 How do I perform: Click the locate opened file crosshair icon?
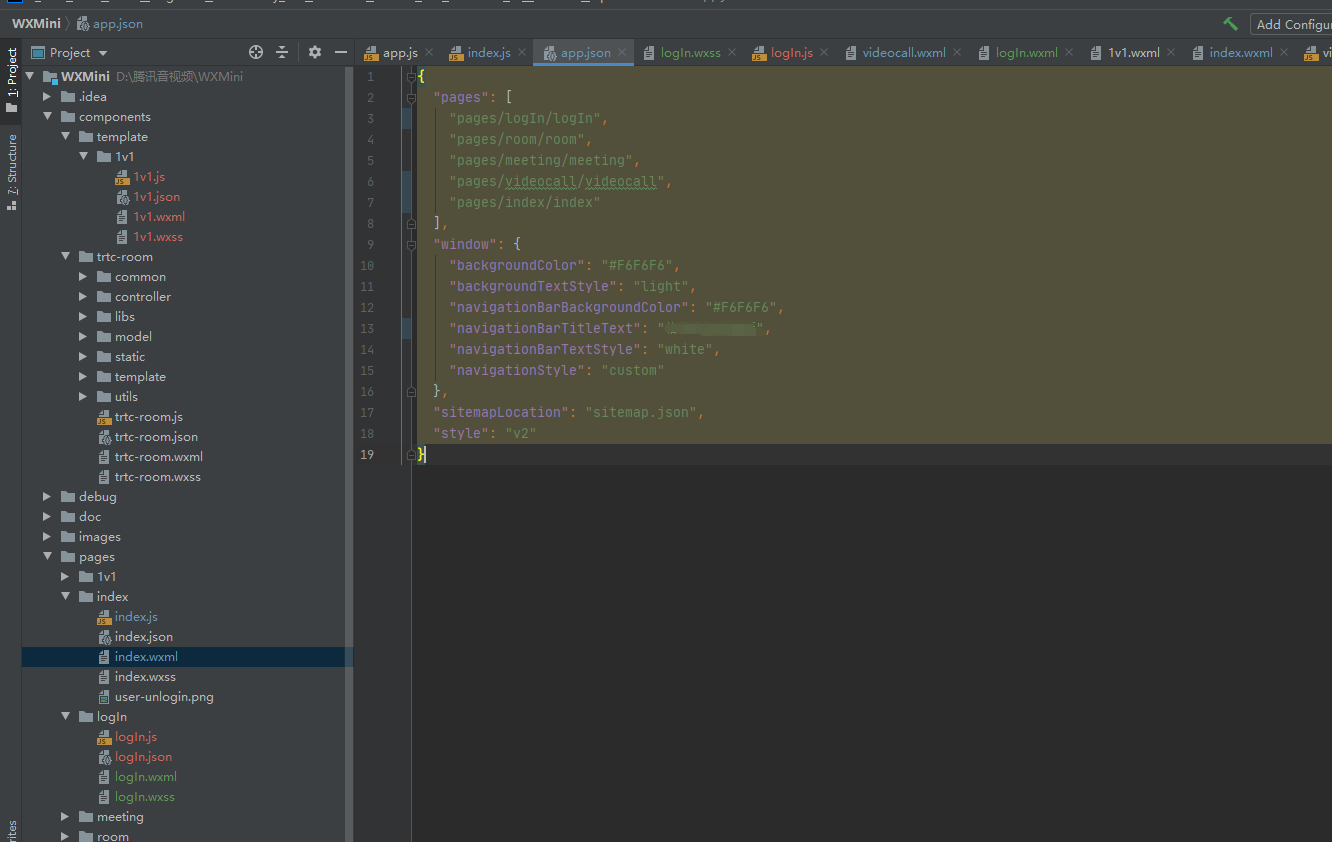click(256, 52)
